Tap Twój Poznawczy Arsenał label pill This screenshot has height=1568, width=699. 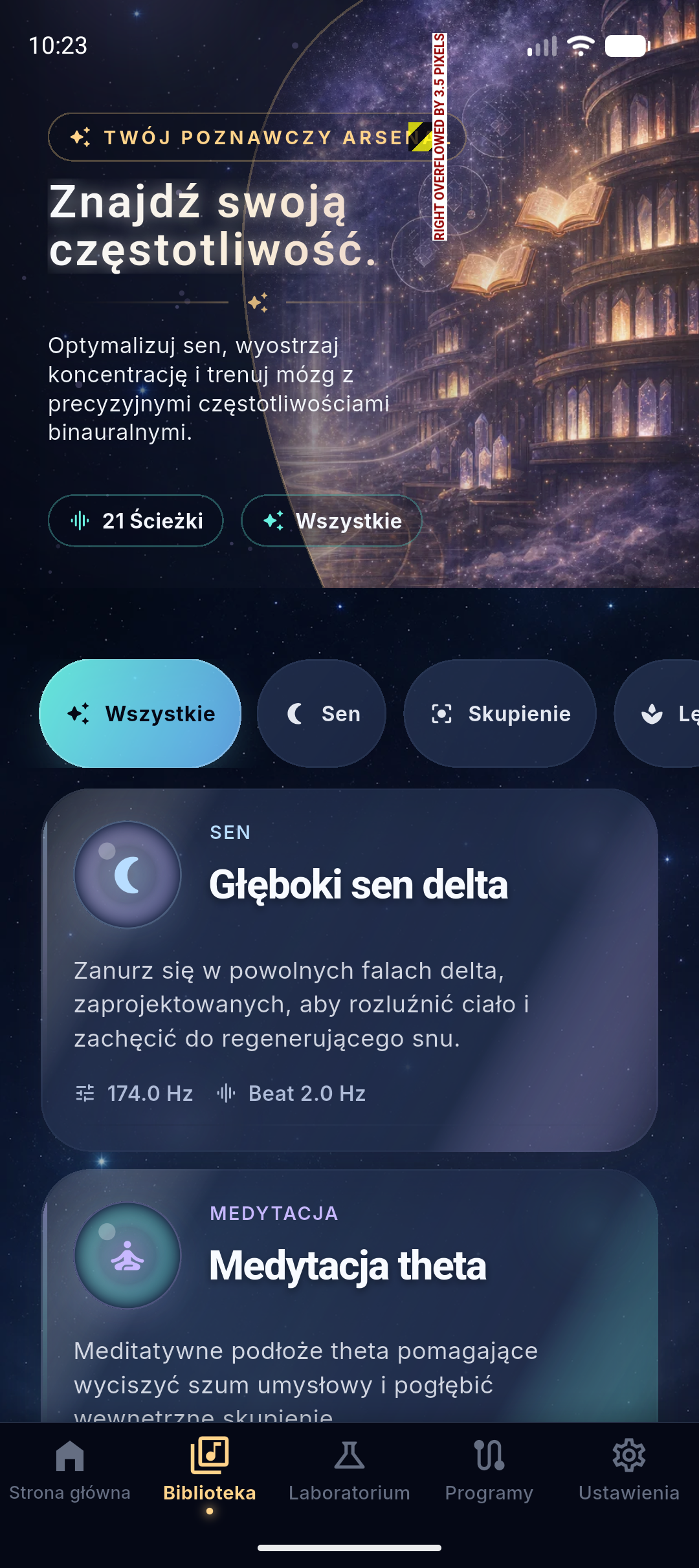[257, 137]
